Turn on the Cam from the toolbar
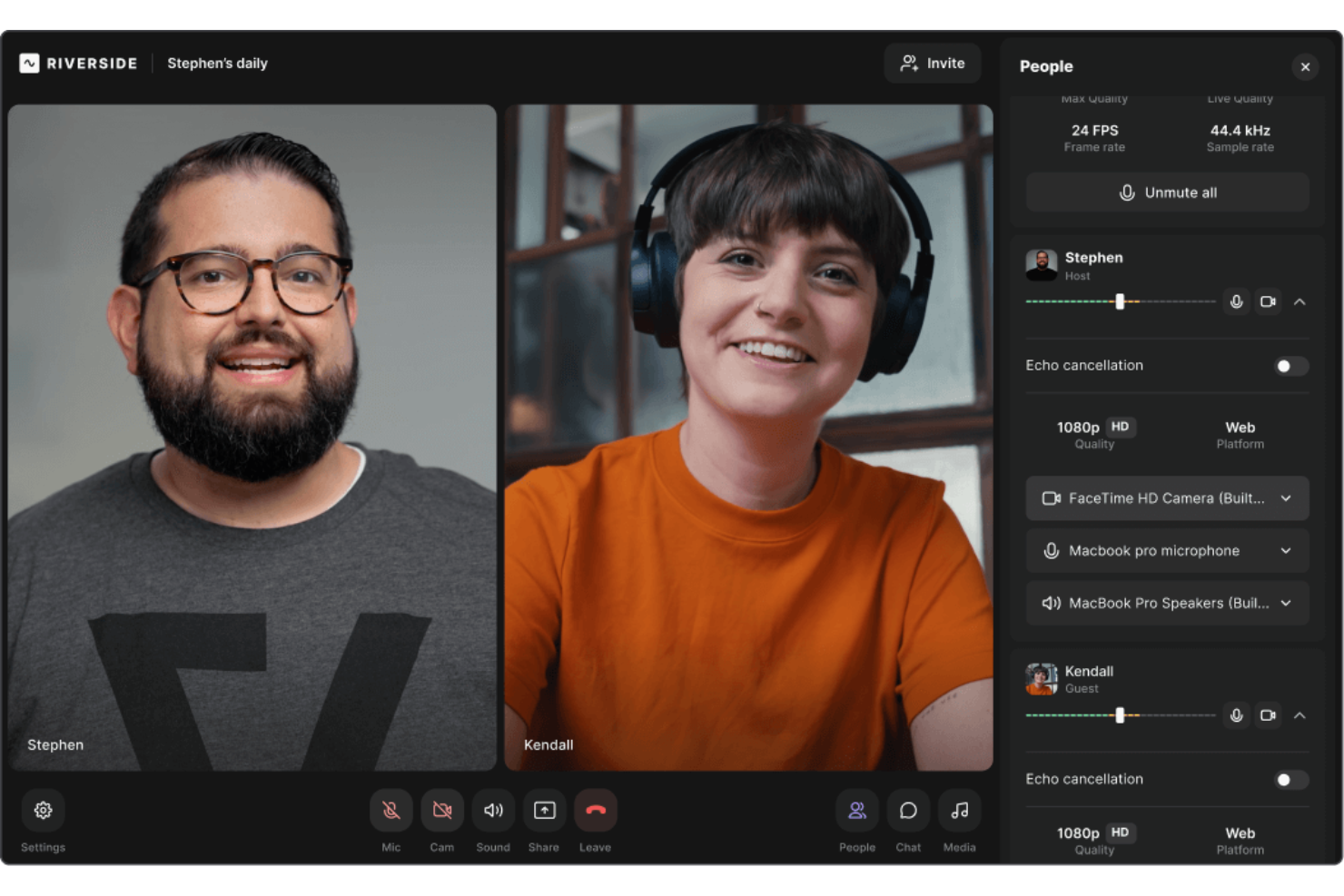The image size is (1344, 896). point(442,810)
